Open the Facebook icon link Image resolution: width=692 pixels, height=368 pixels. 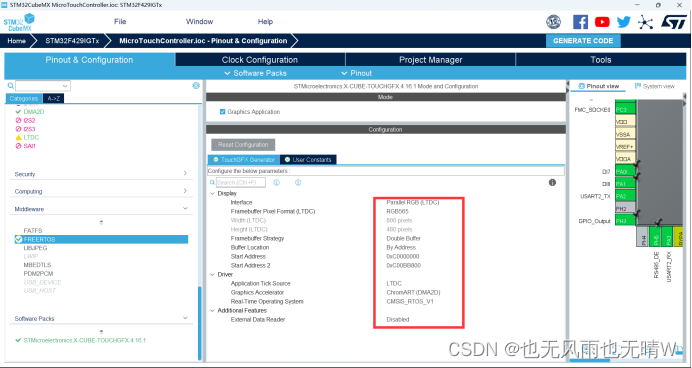click(x=580, y=22)
